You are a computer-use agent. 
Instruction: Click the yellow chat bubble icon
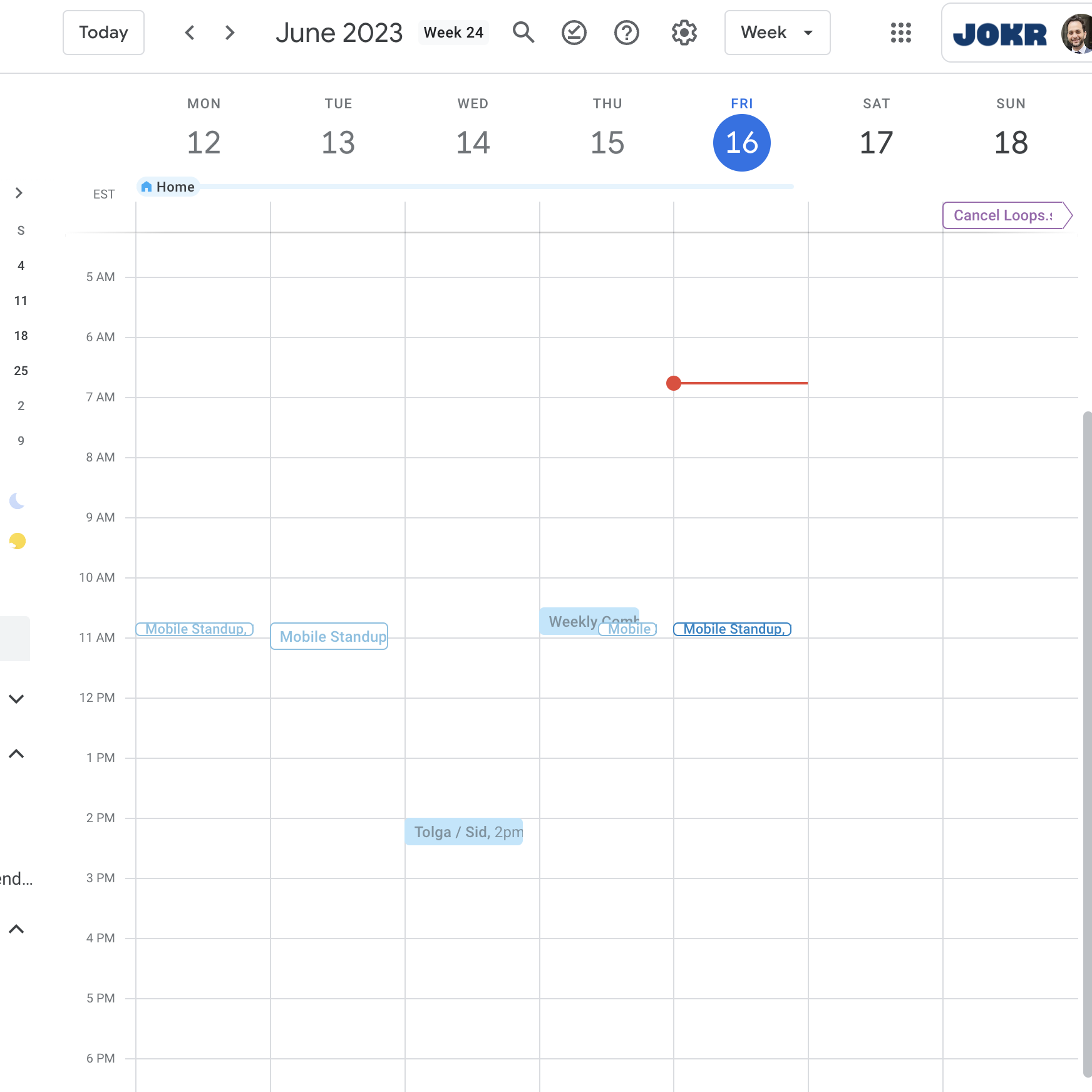tap(18, 541)
